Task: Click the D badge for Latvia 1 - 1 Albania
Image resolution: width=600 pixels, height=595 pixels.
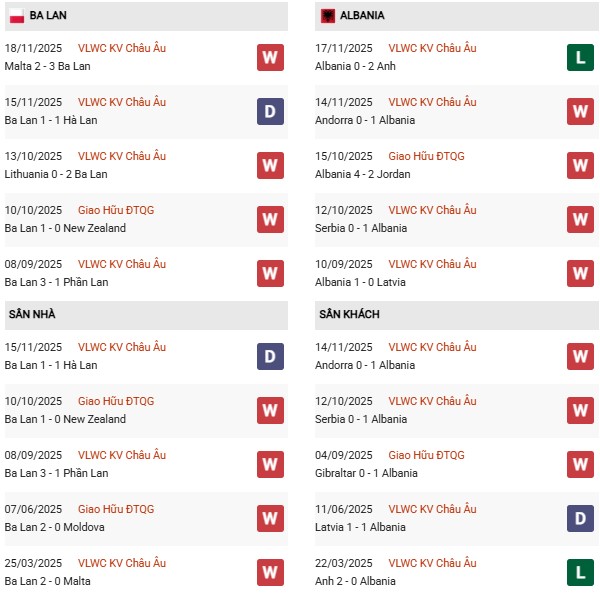Action: click(580, 518)
